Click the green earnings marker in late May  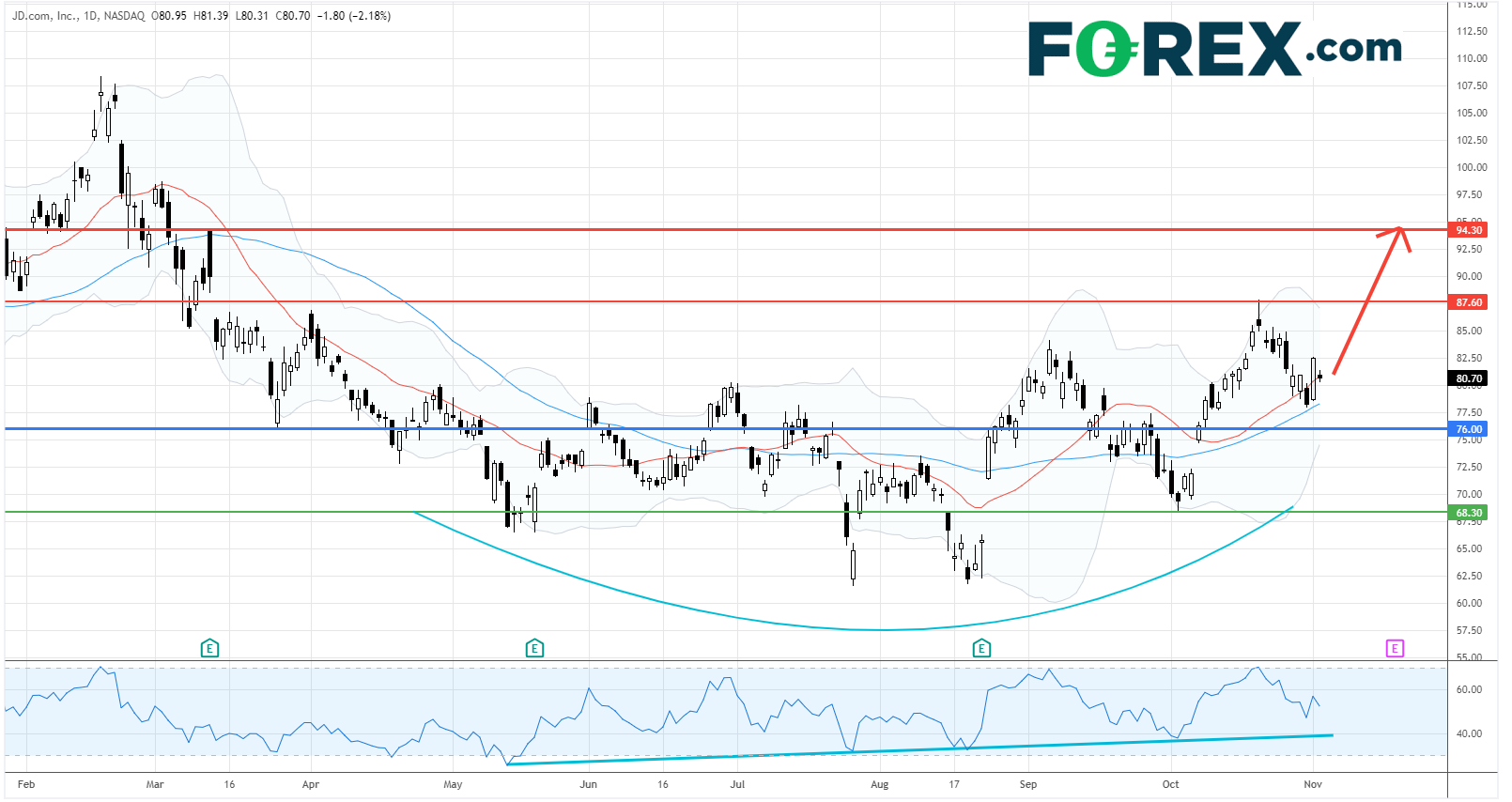tap(534, 648)
